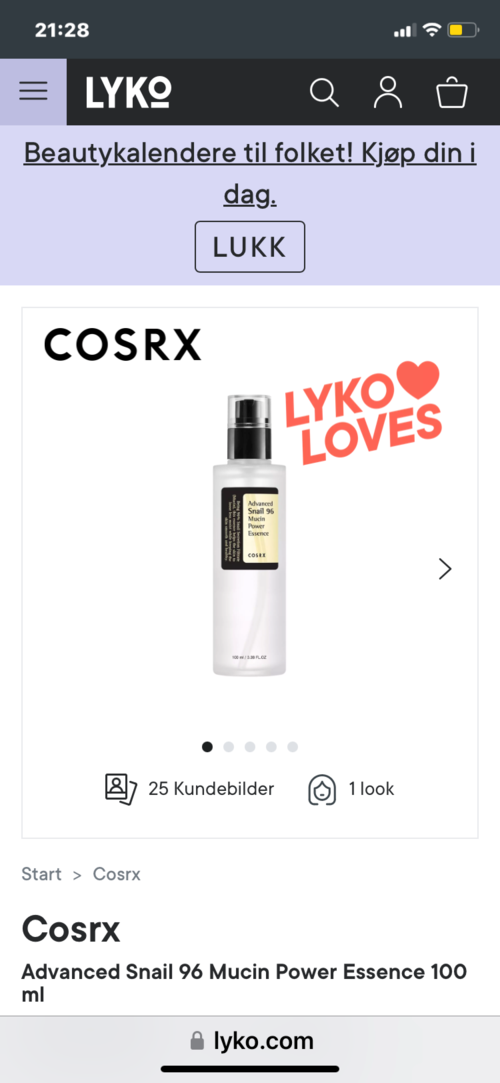This screenshot has width=500, height=1083.
Task: Select the third carousel dot
Action: tap(250, 747)
